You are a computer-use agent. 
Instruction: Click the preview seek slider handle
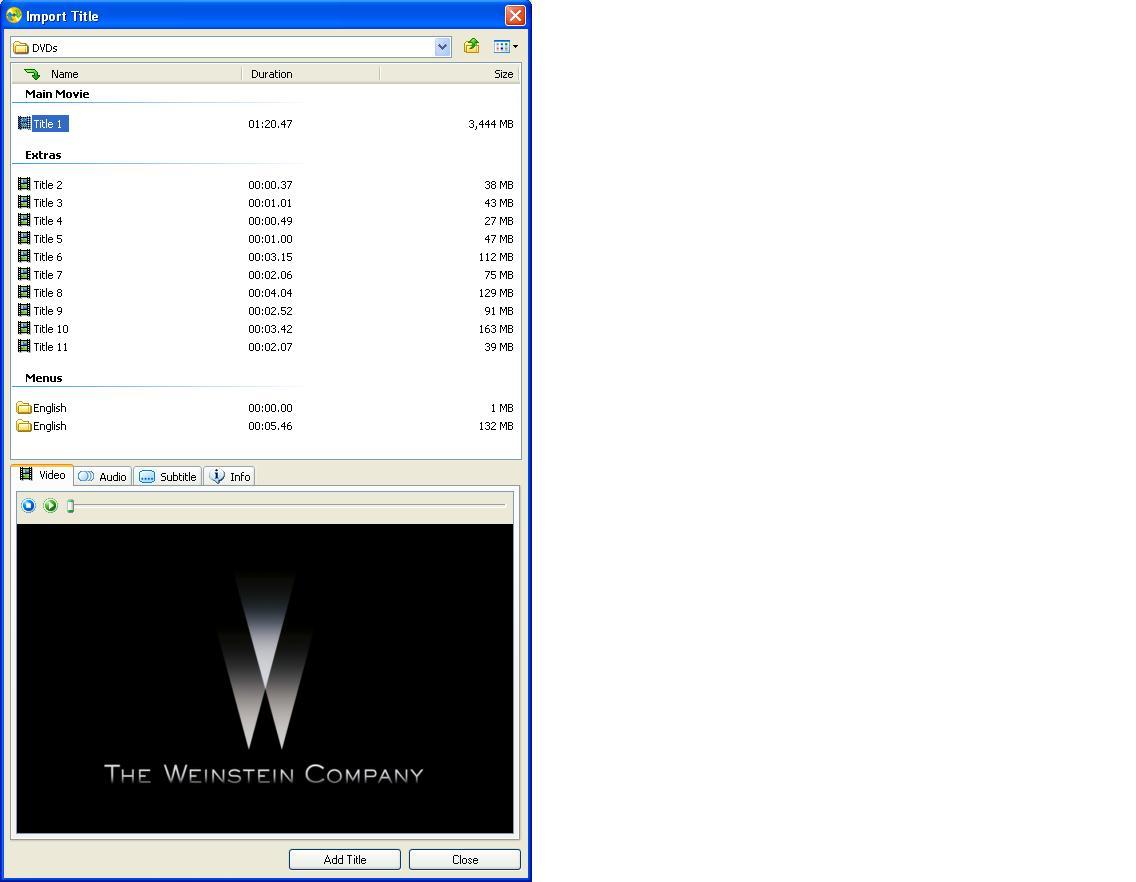(70, 506)
